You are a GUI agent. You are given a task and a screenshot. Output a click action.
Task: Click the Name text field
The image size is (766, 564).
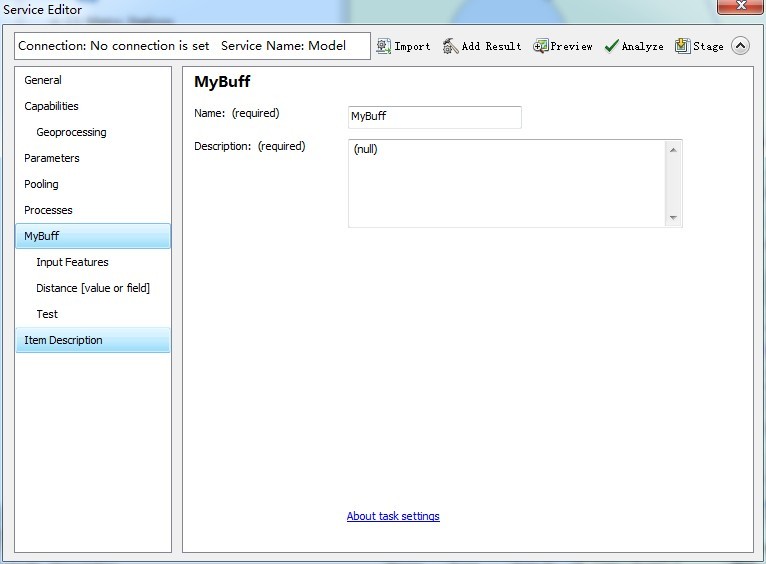point(434,117)
